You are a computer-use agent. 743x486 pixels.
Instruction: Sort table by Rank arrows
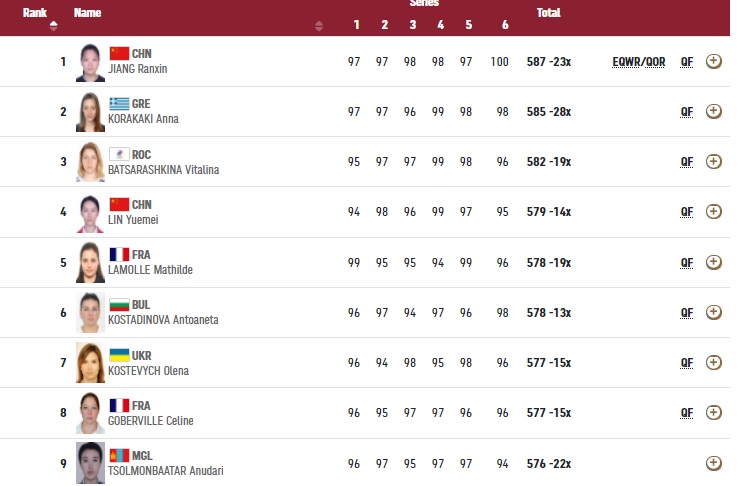click(x=53, y=26)
